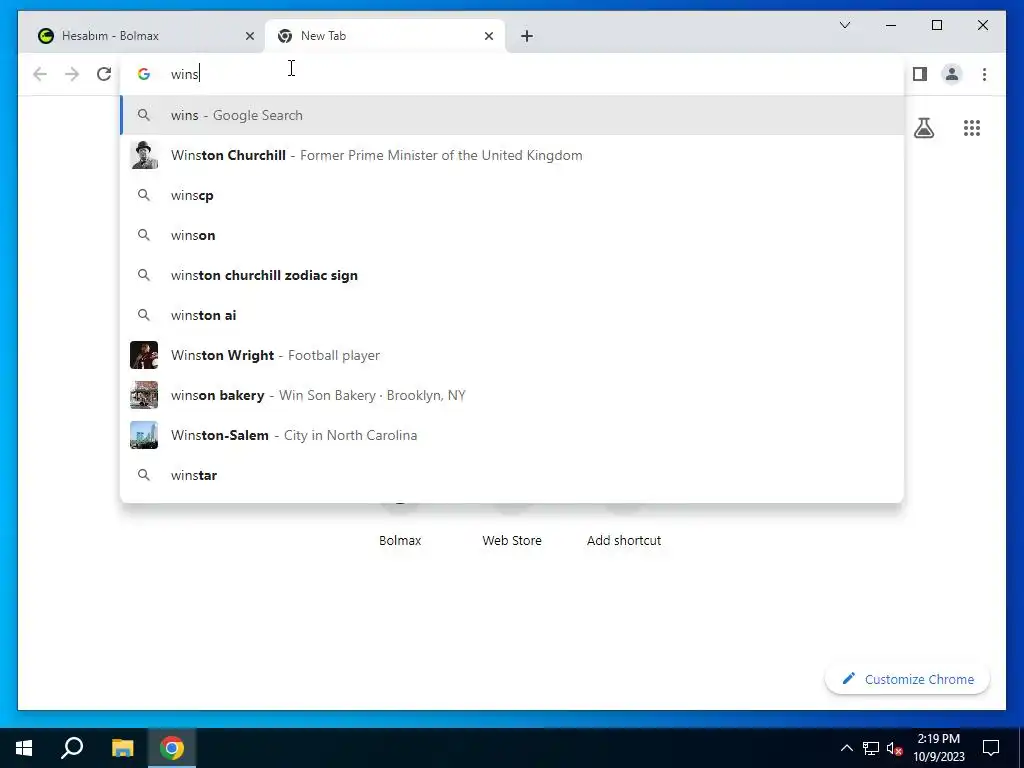Open the Chrome profile avatar
Viewport: 1024px width, 768px height.
point(952,74)
